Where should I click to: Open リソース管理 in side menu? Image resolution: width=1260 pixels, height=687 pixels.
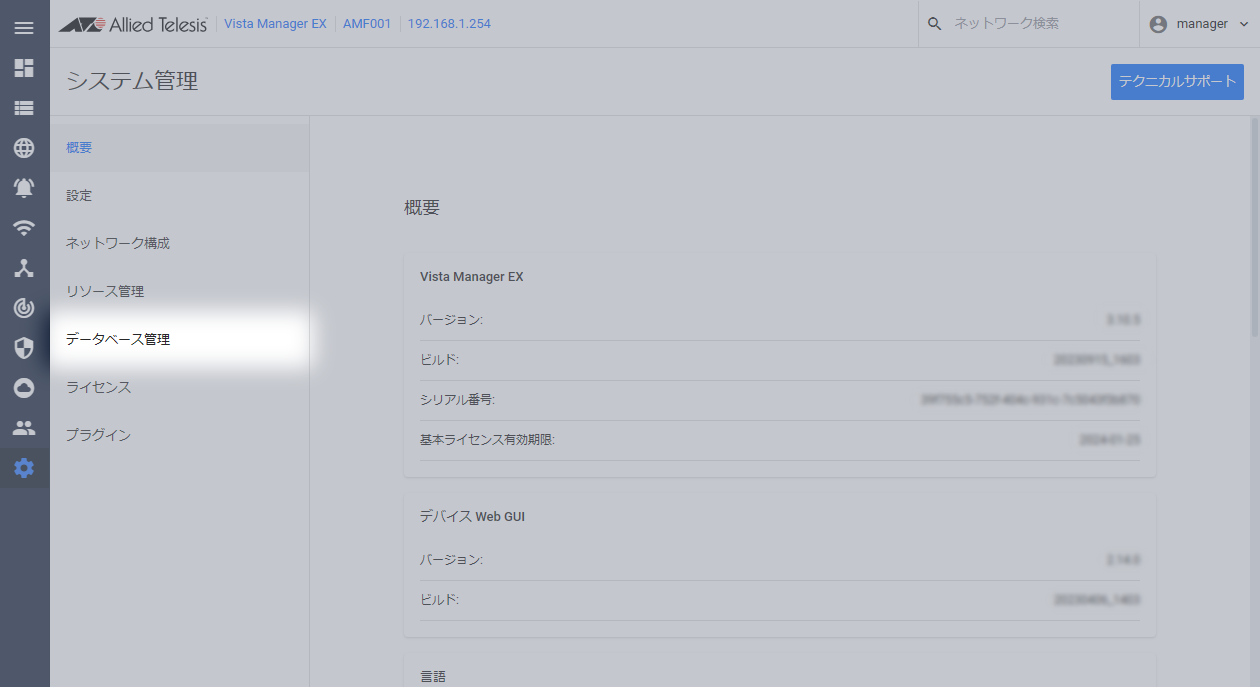[x=180, y=292]
